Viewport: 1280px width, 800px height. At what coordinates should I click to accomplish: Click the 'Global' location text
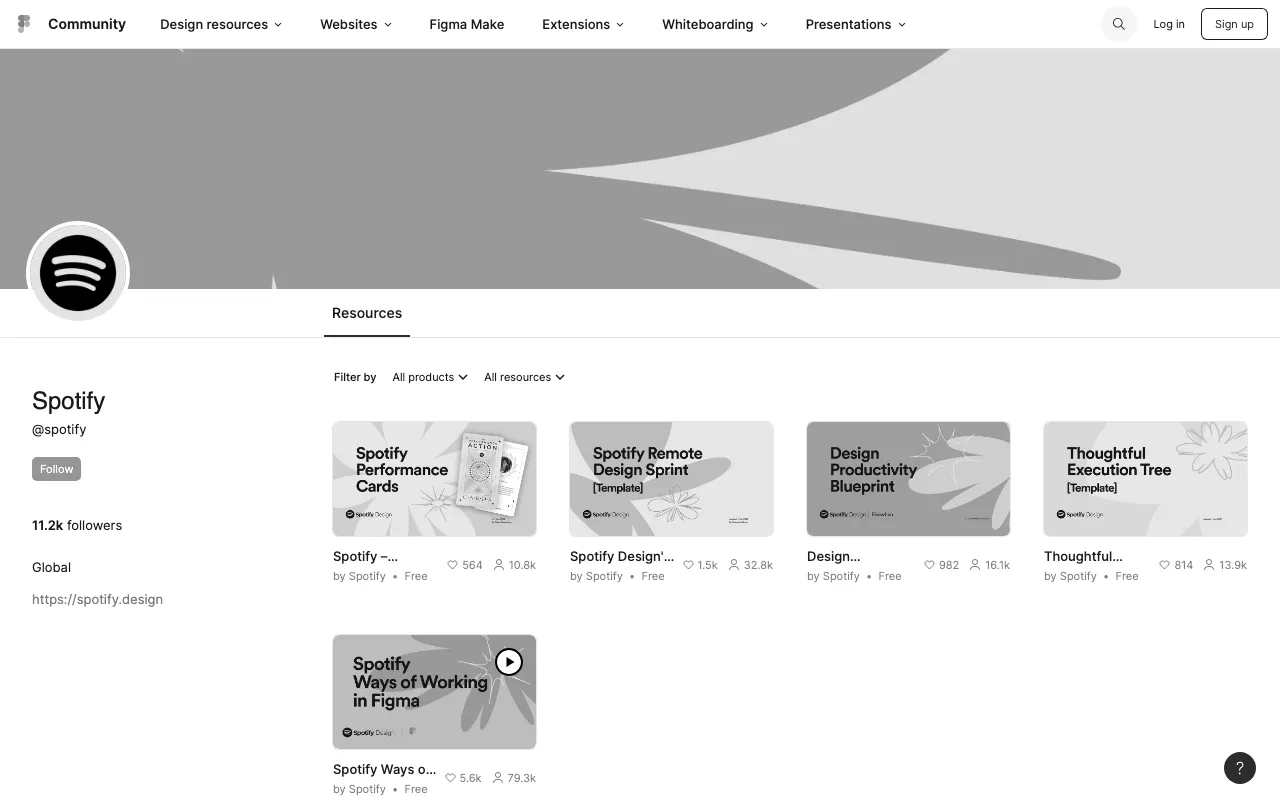tap(51, 567)
